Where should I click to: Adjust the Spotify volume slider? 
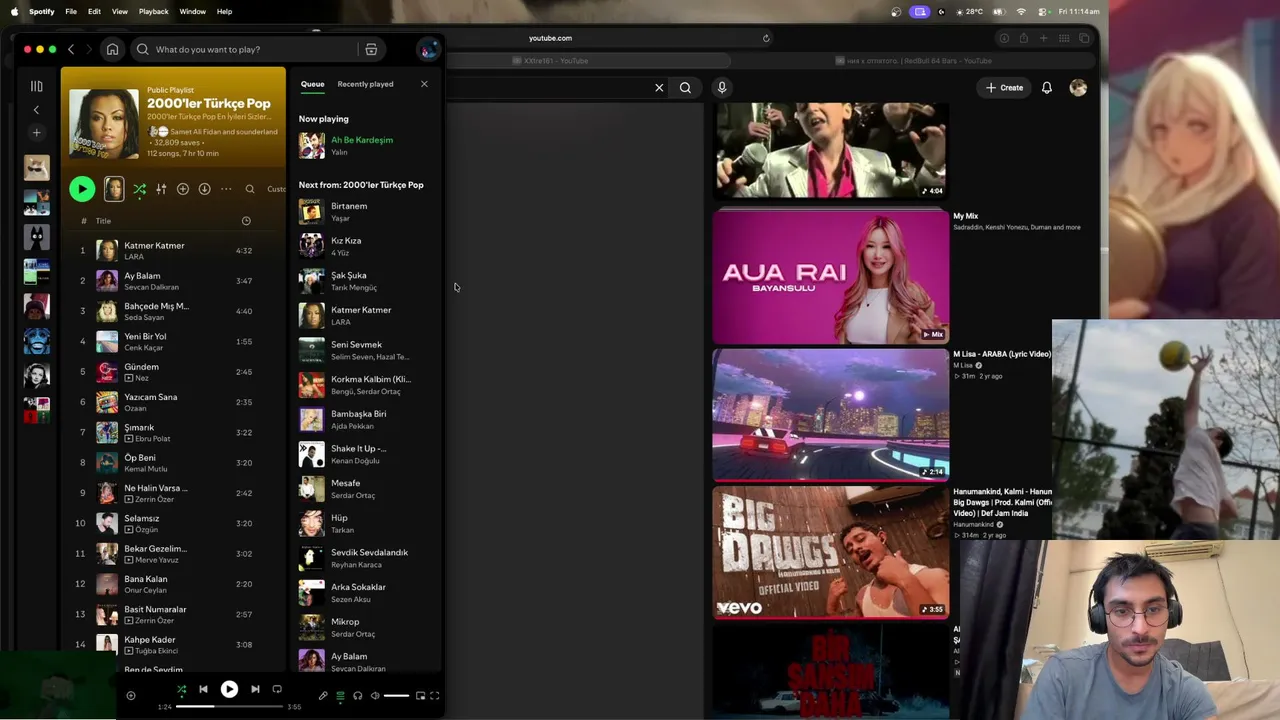click(396, 696)
